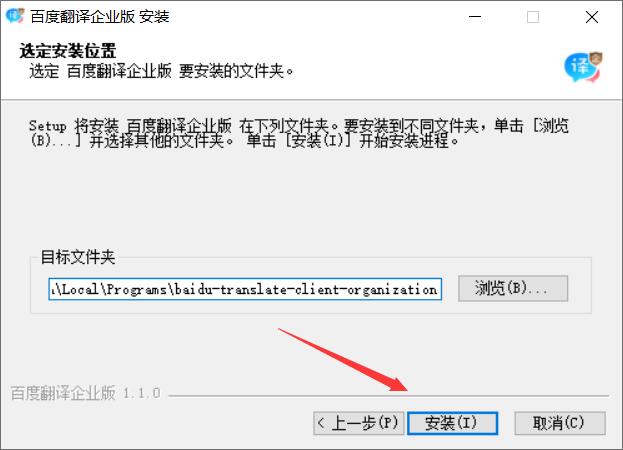
Task: Click the 目标文件夹 group label
Action: 78,257
